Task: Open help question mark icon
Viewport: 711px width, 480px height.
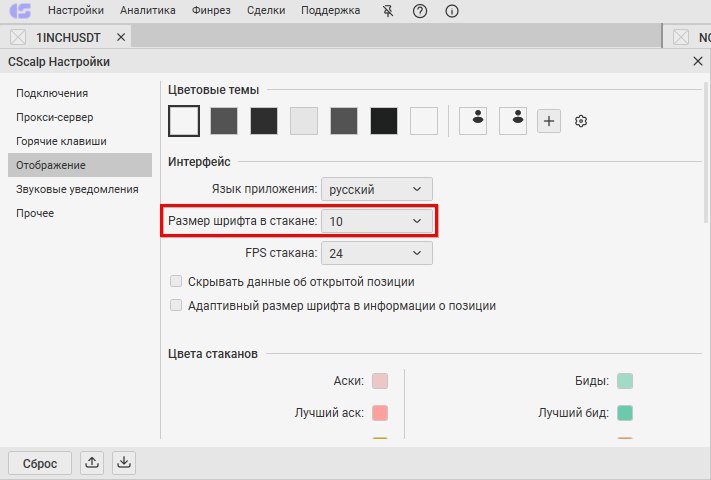Action: pyautogui.click(x=420, y=10)
